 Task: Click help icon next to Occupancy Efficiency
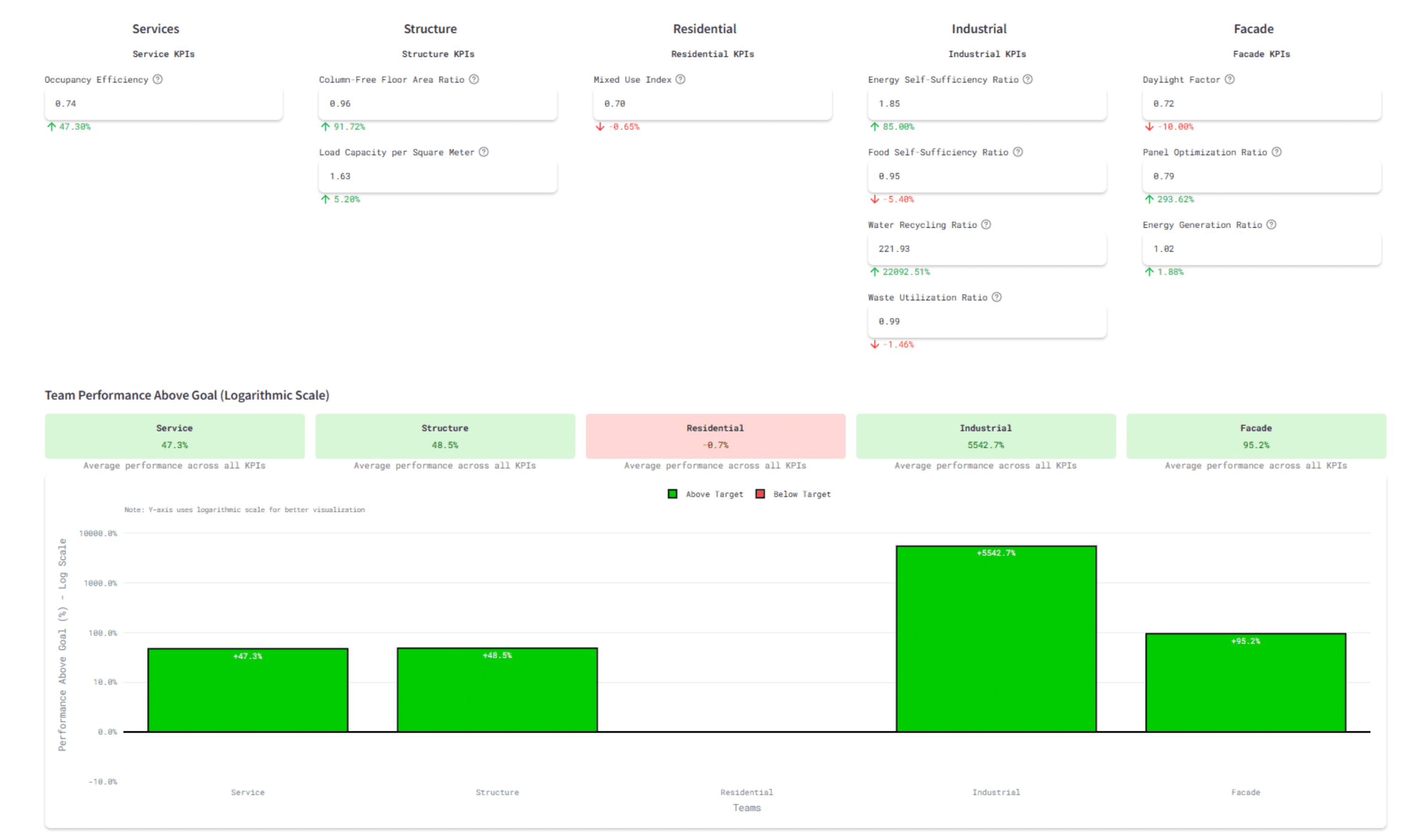tap(158, 79)
